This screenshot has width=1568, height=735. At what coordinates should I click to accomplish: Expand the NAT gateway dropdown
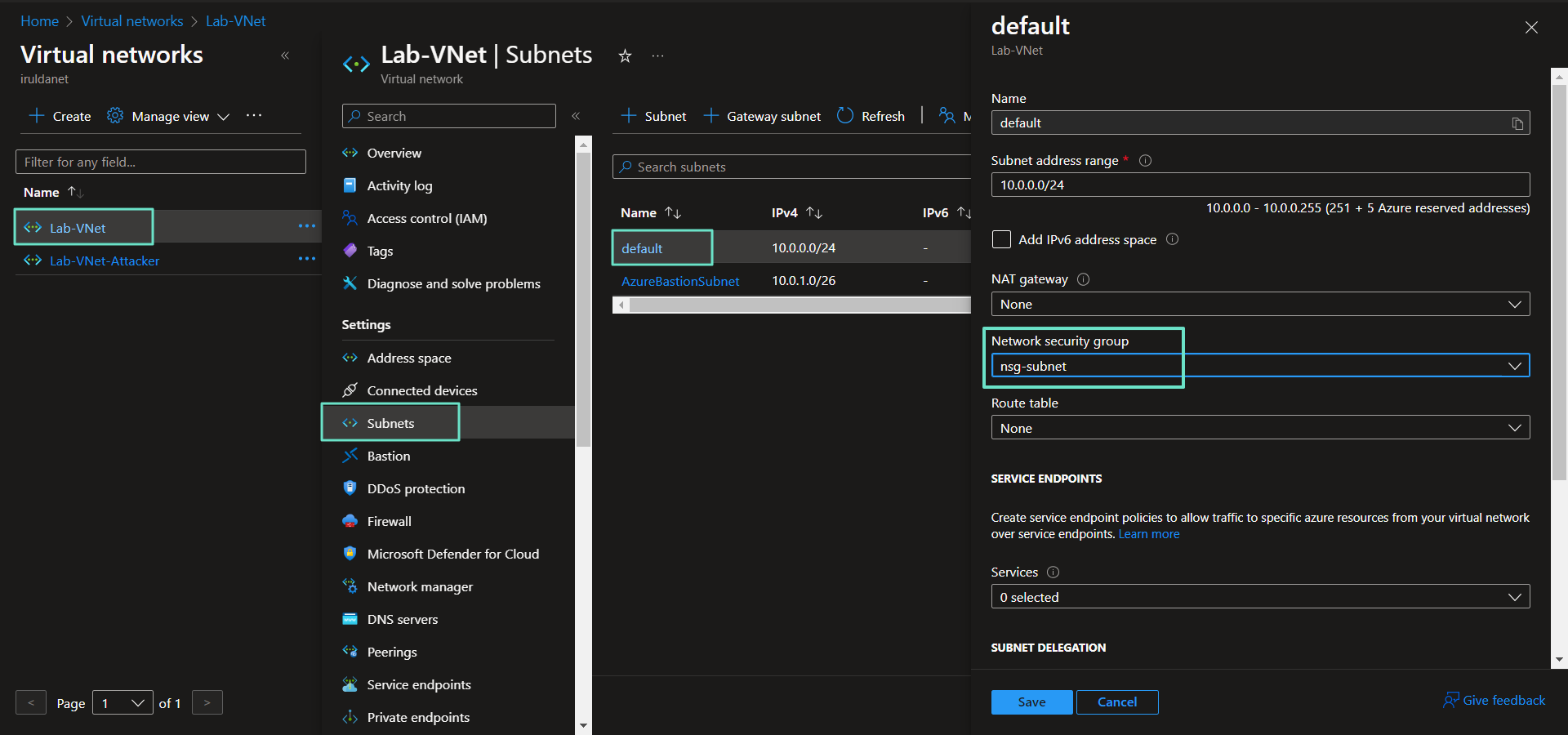point(1260,304)
